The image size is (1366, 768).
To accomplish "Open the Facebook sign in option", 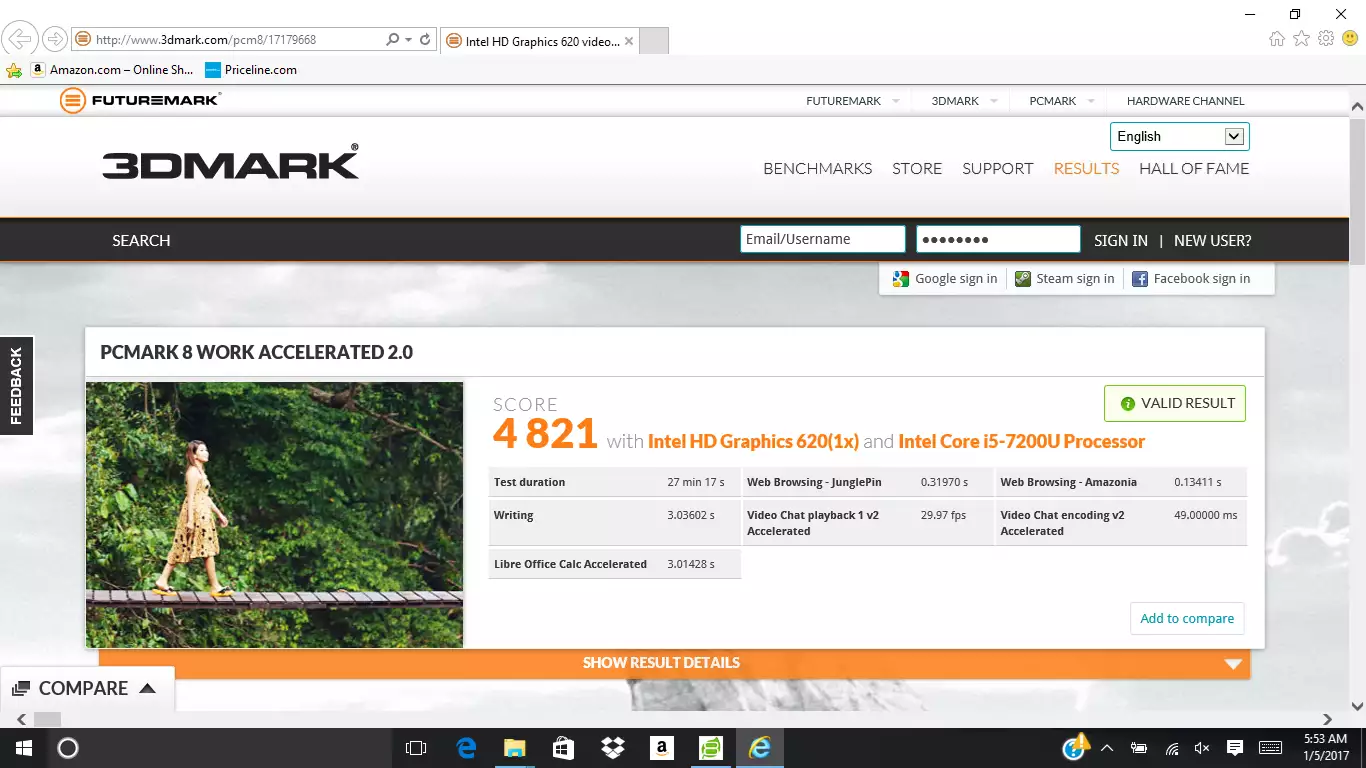I will [x=1191, y=279].
